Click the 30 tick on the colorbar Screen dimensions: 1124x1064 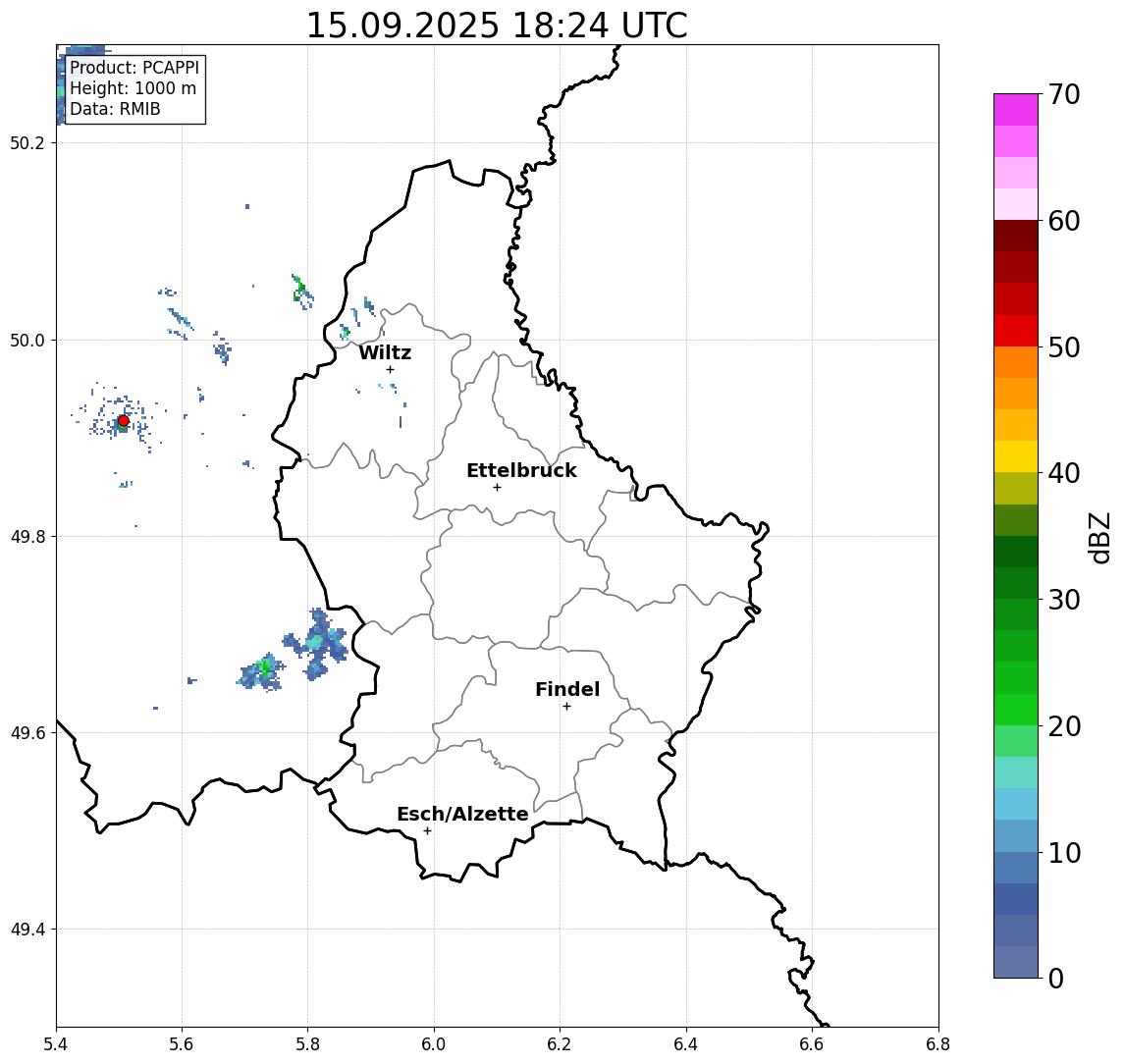(x=1064, y=600)
